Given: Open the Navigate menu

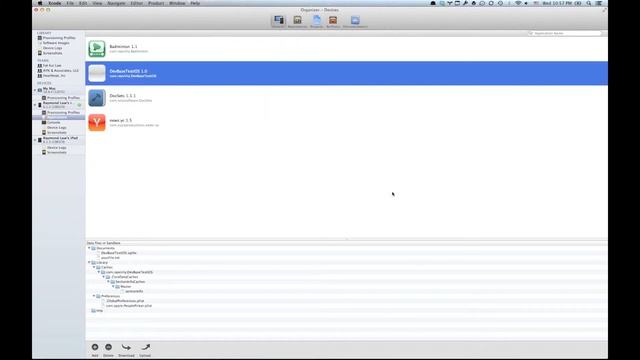Looking at the screenshot, I should (116, 3).
